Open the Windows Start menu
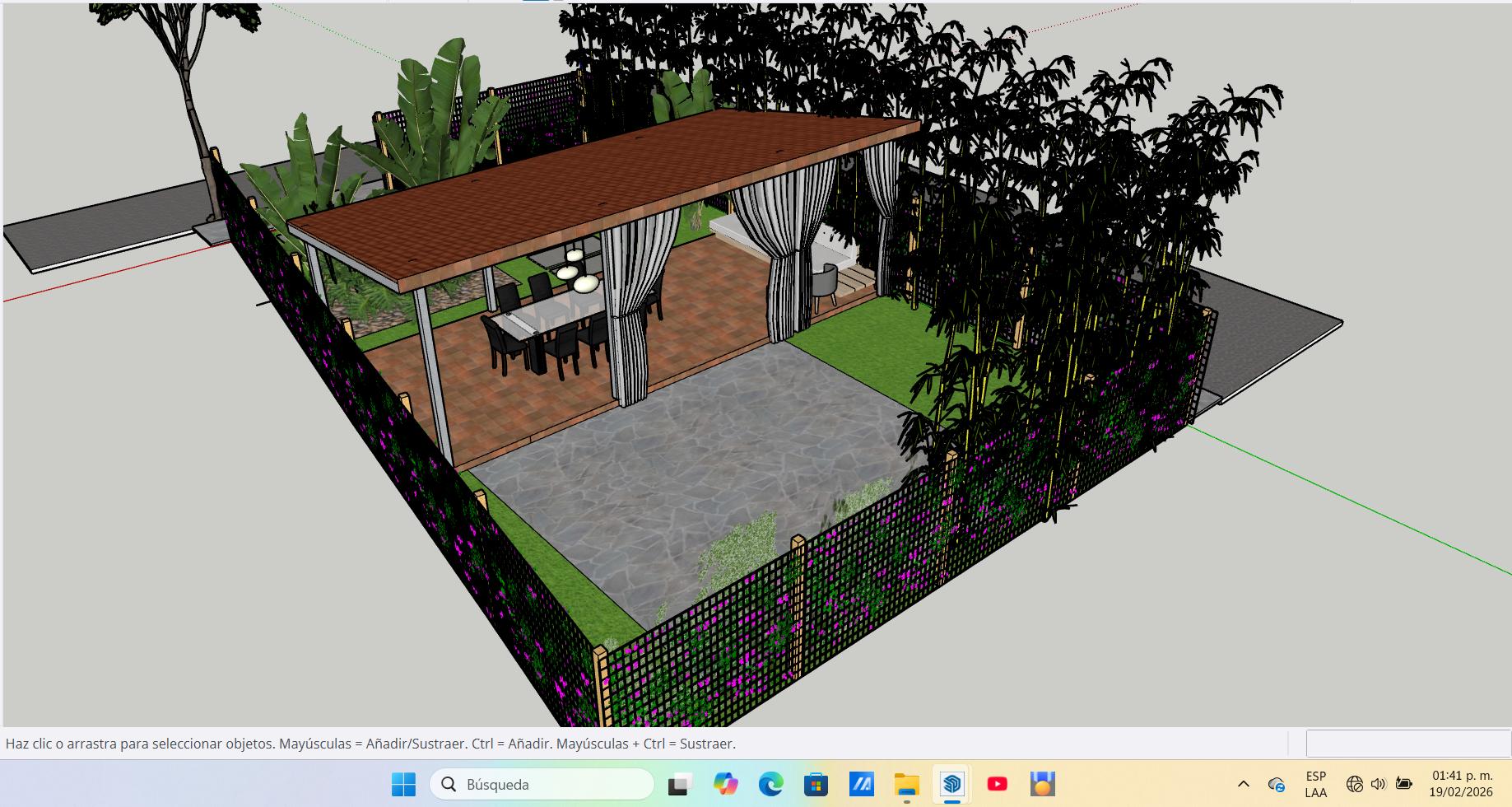This screenshot has height=807, width=1512. [x=403, y=784]
